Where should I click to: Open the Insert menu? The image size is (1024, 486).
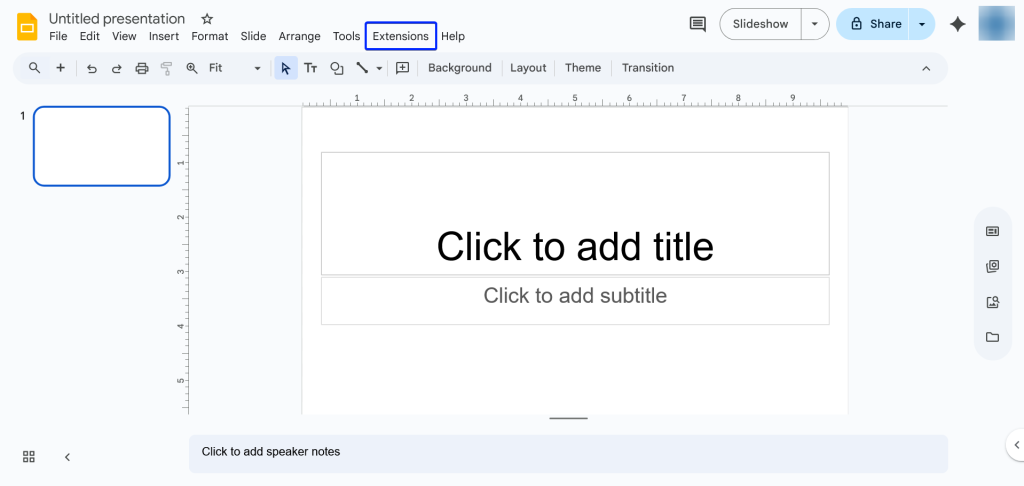[x=164, y=36]
